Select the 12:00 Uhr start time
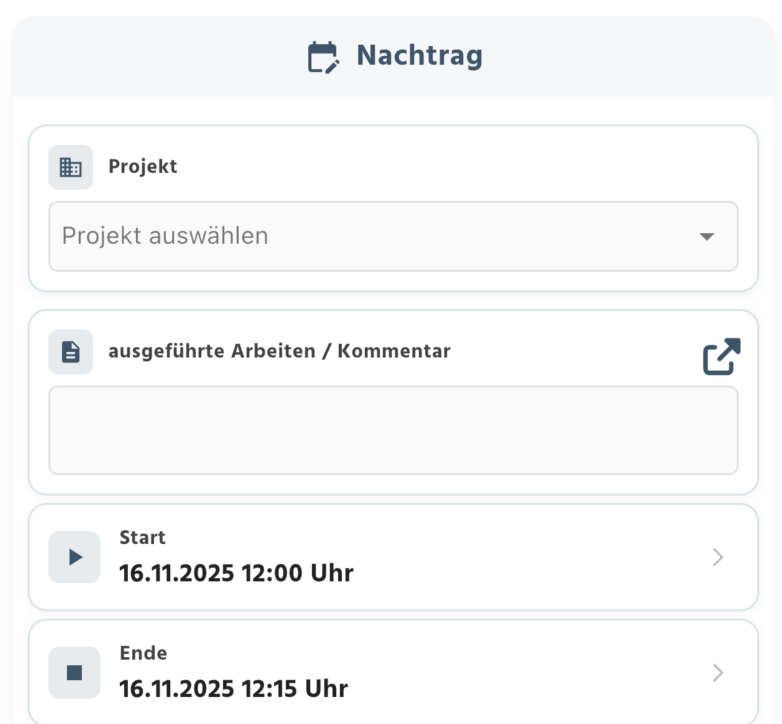 pos(297,573)
